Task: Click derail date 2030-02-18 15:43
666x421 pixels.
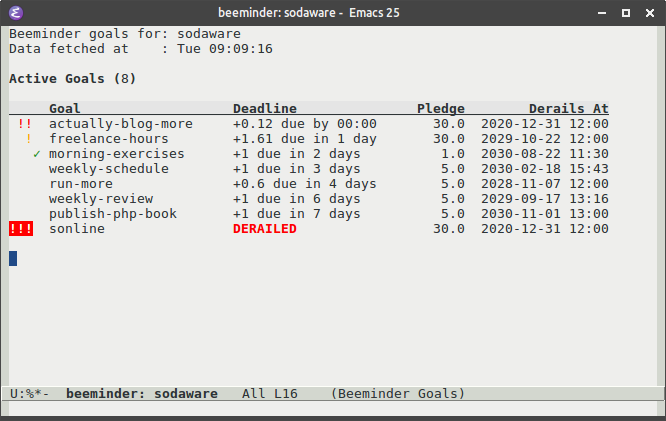Action: [x=545, y=169]
